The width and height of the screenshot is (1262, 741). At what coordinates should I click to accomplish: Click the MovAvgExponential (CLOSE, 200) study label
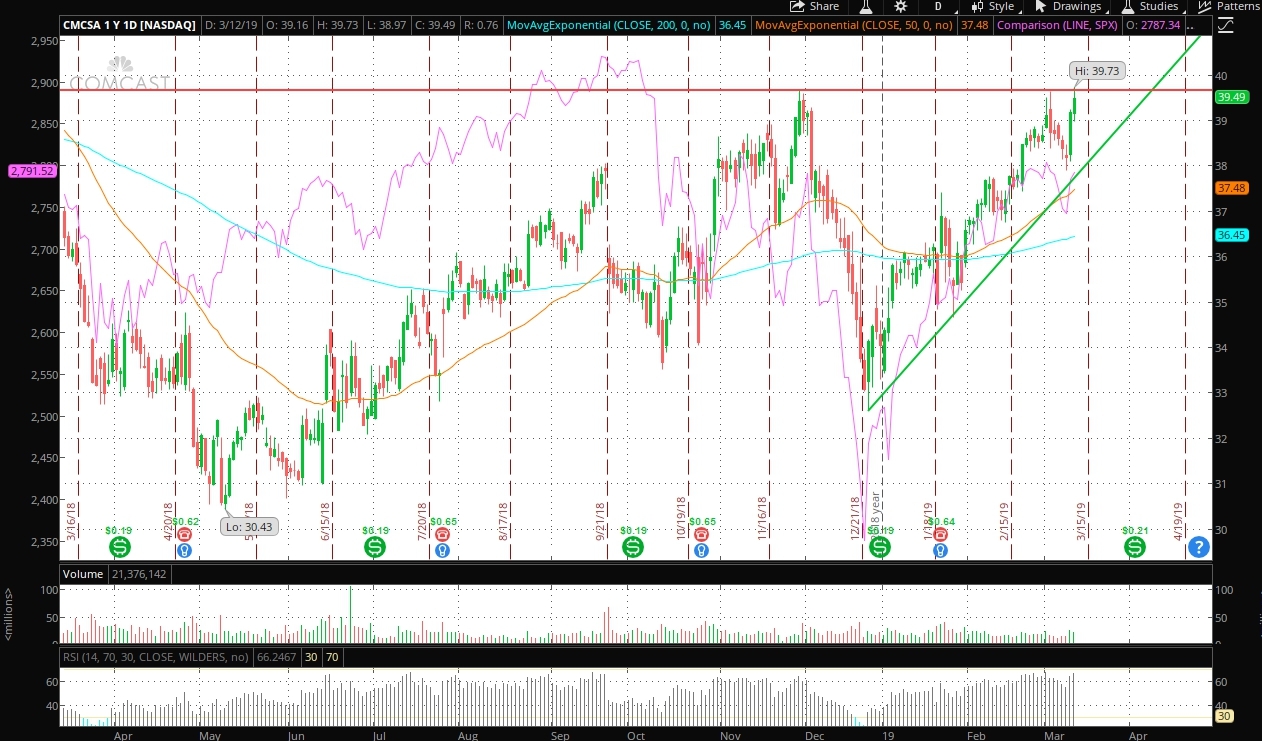point(610,24)
